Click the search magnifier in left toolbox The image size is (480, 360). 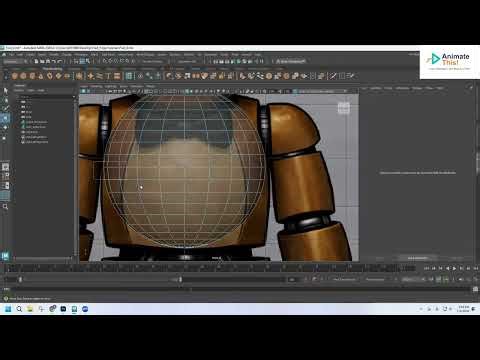[5, 207]
